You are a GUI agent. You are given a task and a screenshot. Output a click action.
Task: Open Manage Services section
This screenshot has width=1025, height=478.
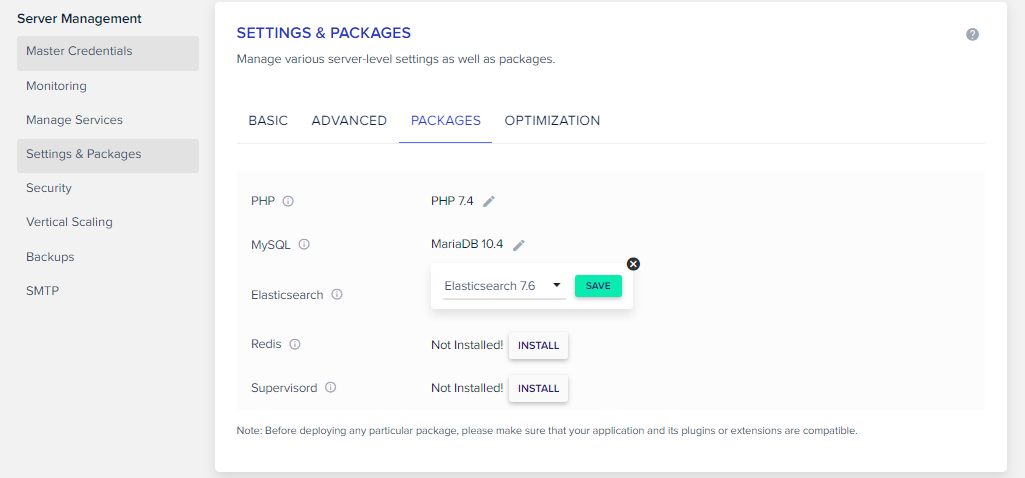coord(108,120)
